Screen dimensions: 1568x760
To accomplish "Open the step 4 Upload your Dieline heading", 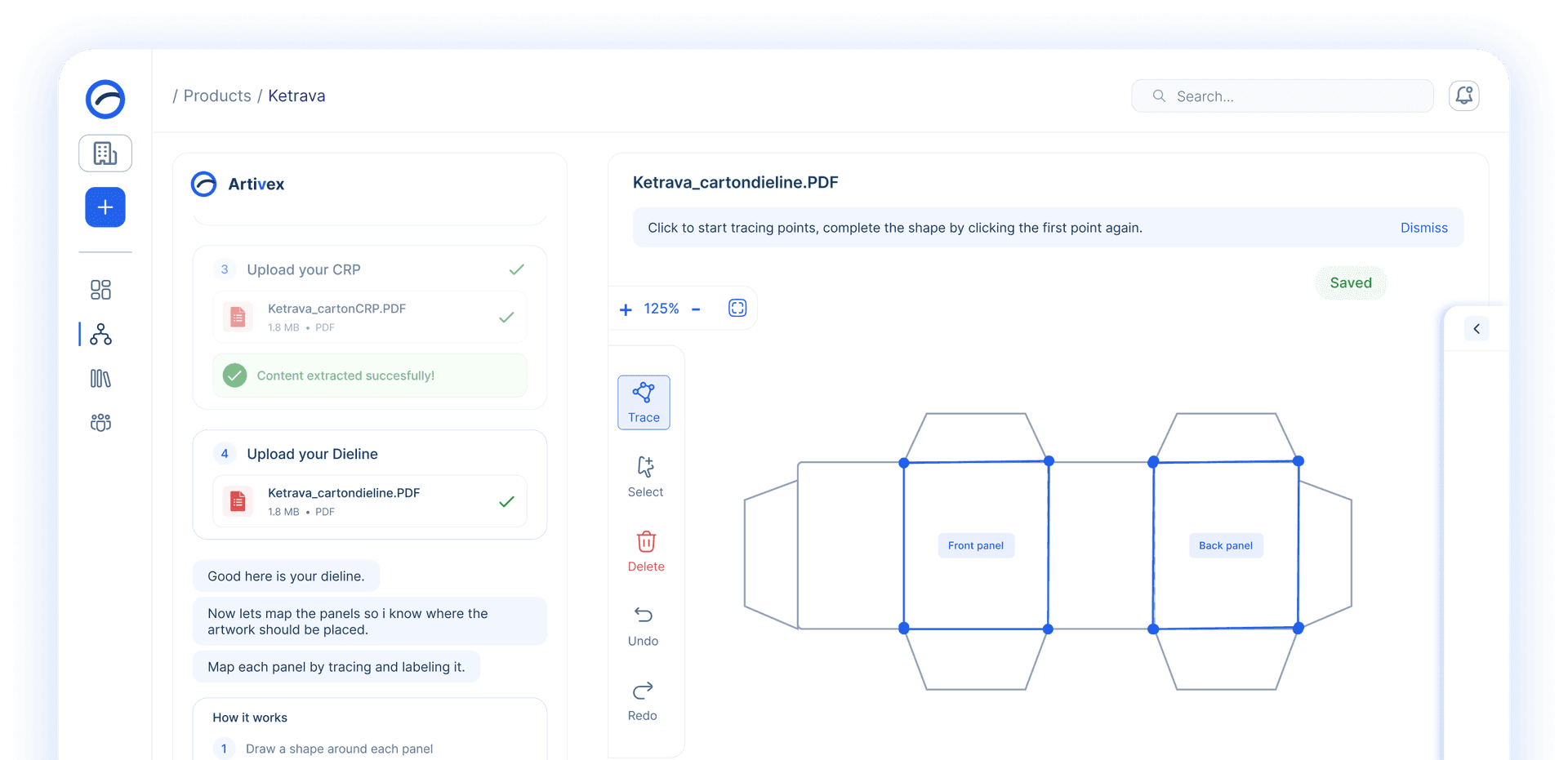I will coord(312,454).
